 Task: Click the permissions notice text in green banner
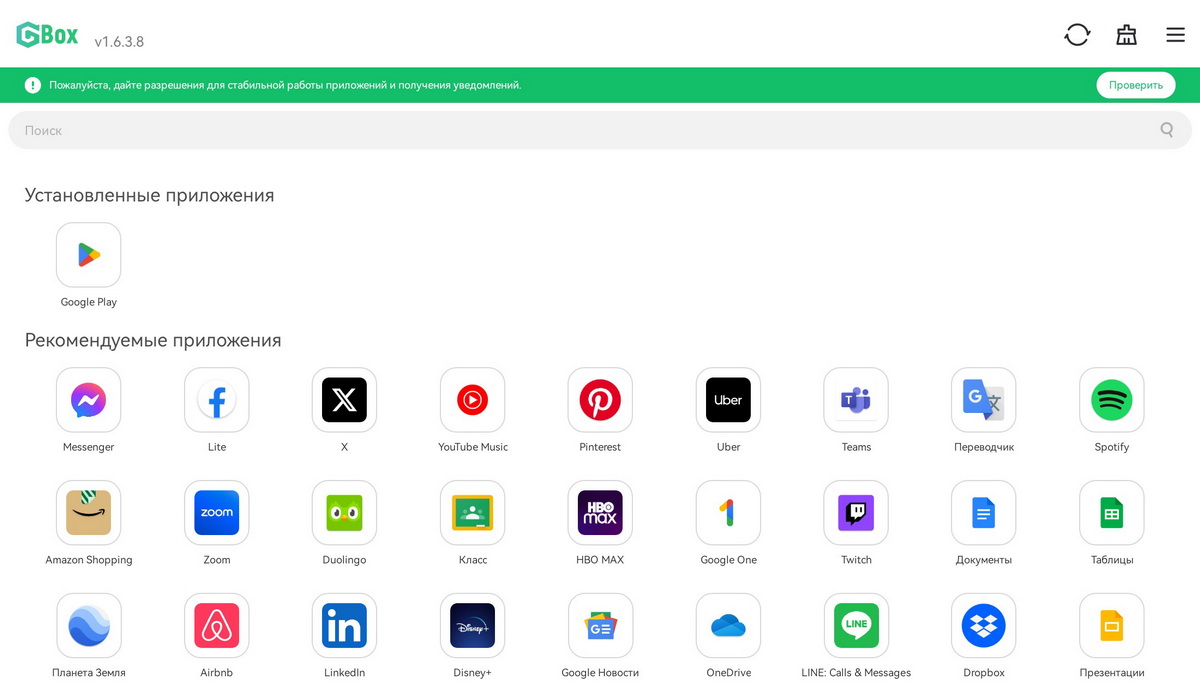pyautogui.click(x=285, y=85)
